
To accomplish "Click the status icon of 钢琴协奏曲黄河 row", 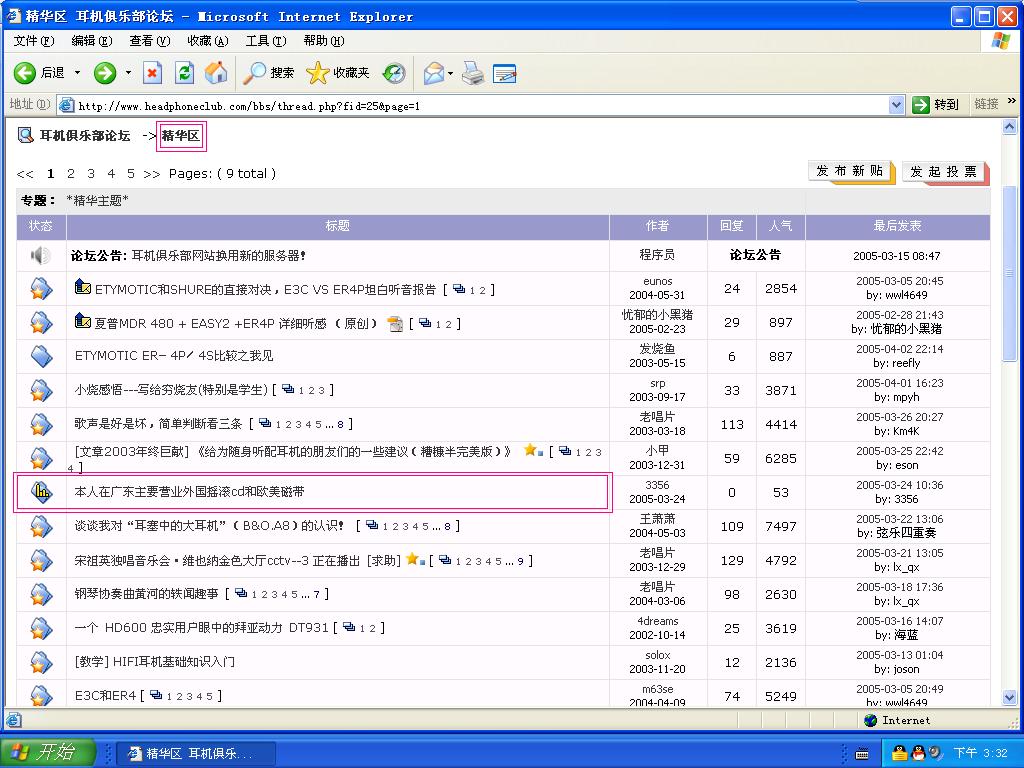I will click(40, 594).
